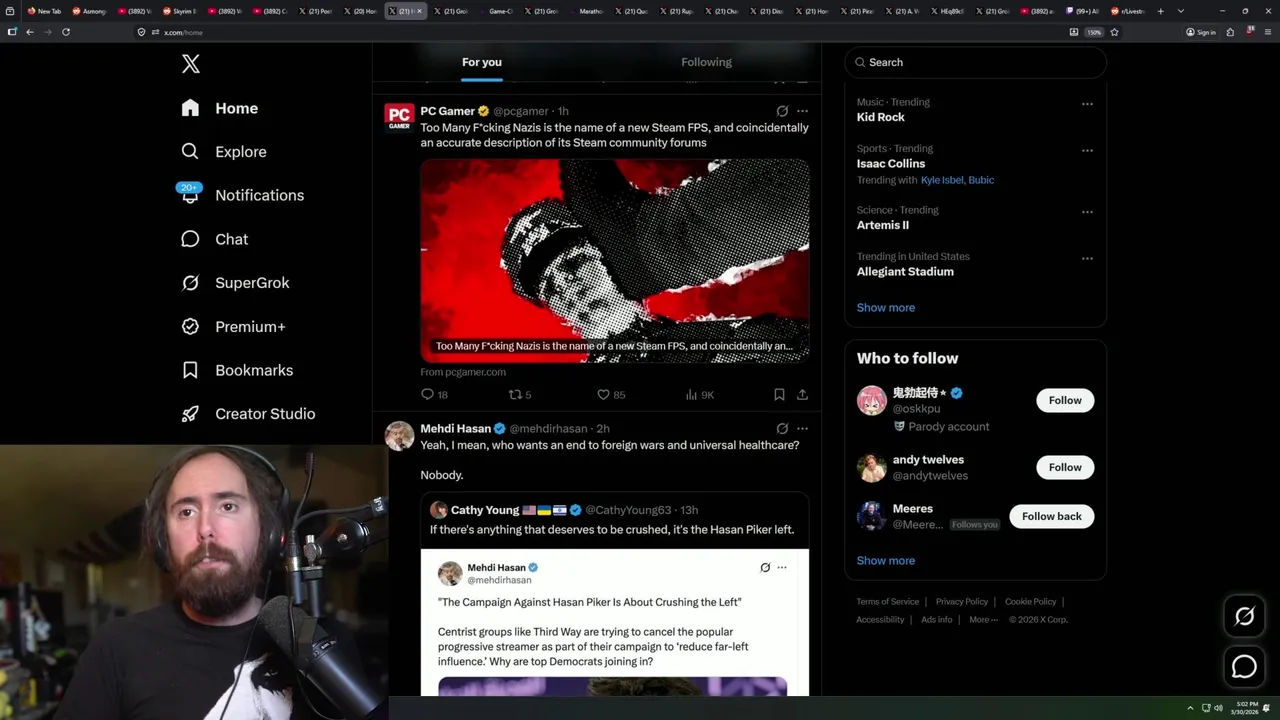Image resolution: width=1280 pixels, height=720 pixels.
Task: Open more options for Kid Rock trend
Action: click(x=1087, y=103)
